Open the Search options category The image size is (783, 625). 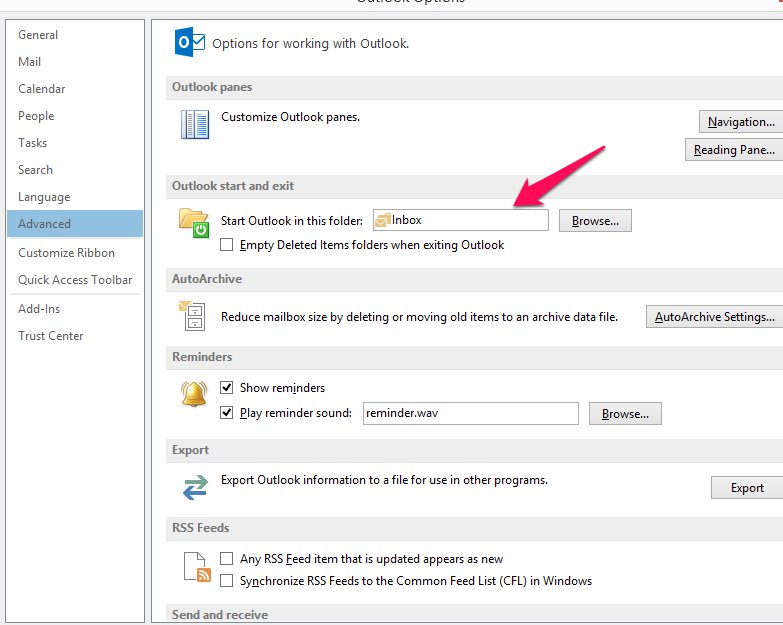coord(75,170)
